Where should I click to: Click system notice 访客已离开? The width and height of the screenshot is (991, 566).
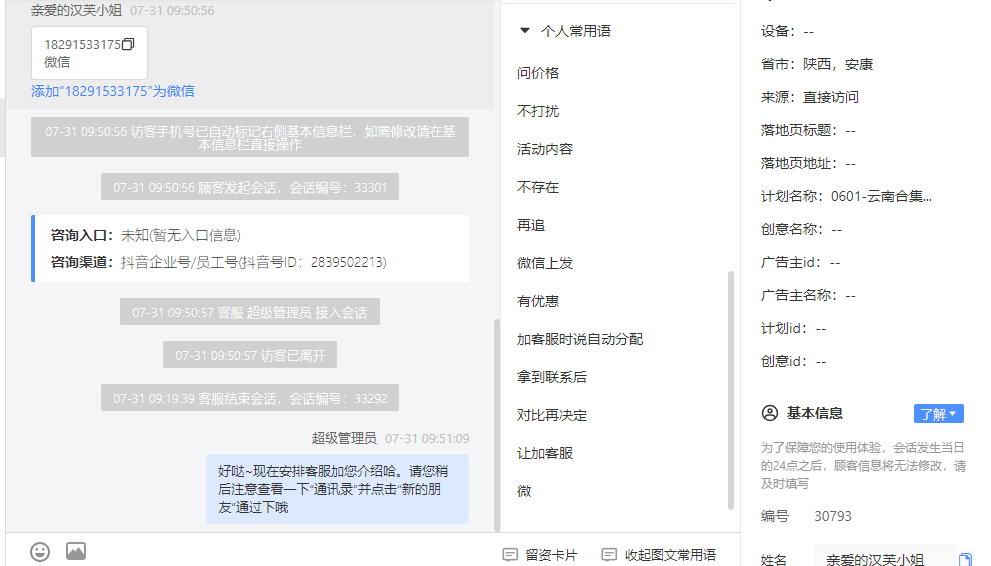pos(250,355)
